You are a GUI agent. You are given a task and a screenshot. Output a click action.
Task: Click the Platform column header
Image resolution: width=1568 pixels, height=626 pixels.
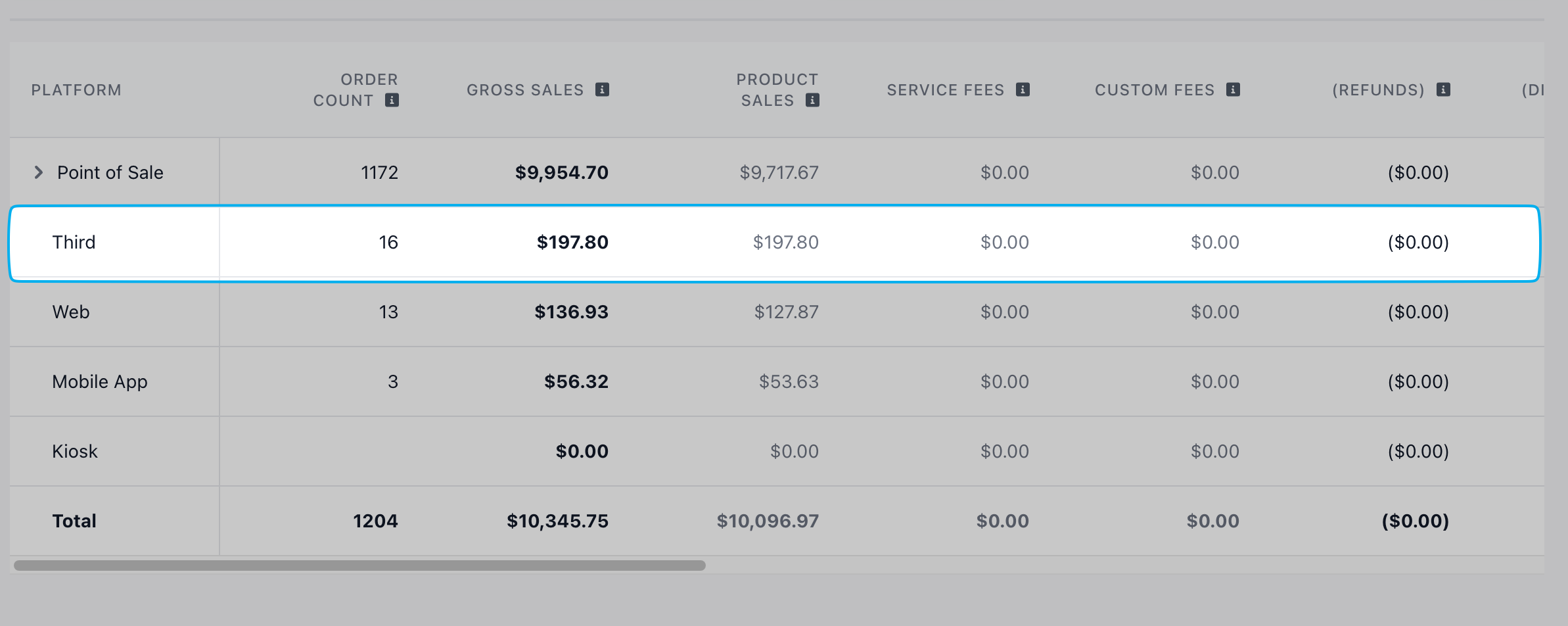click(x=76, y=90)
